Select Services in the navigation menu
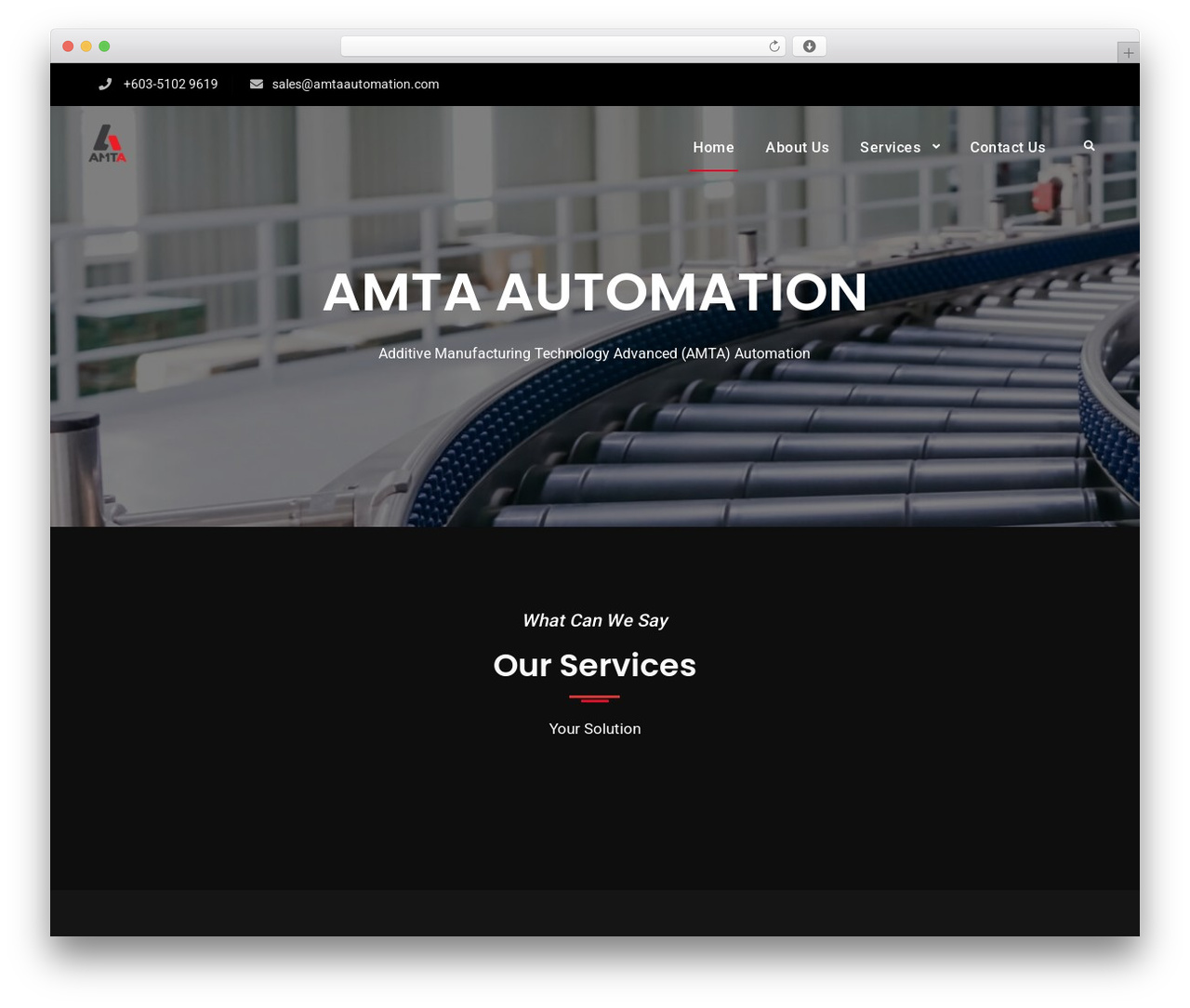The width and height of the screenshot is (1190, 1008). 890,147
